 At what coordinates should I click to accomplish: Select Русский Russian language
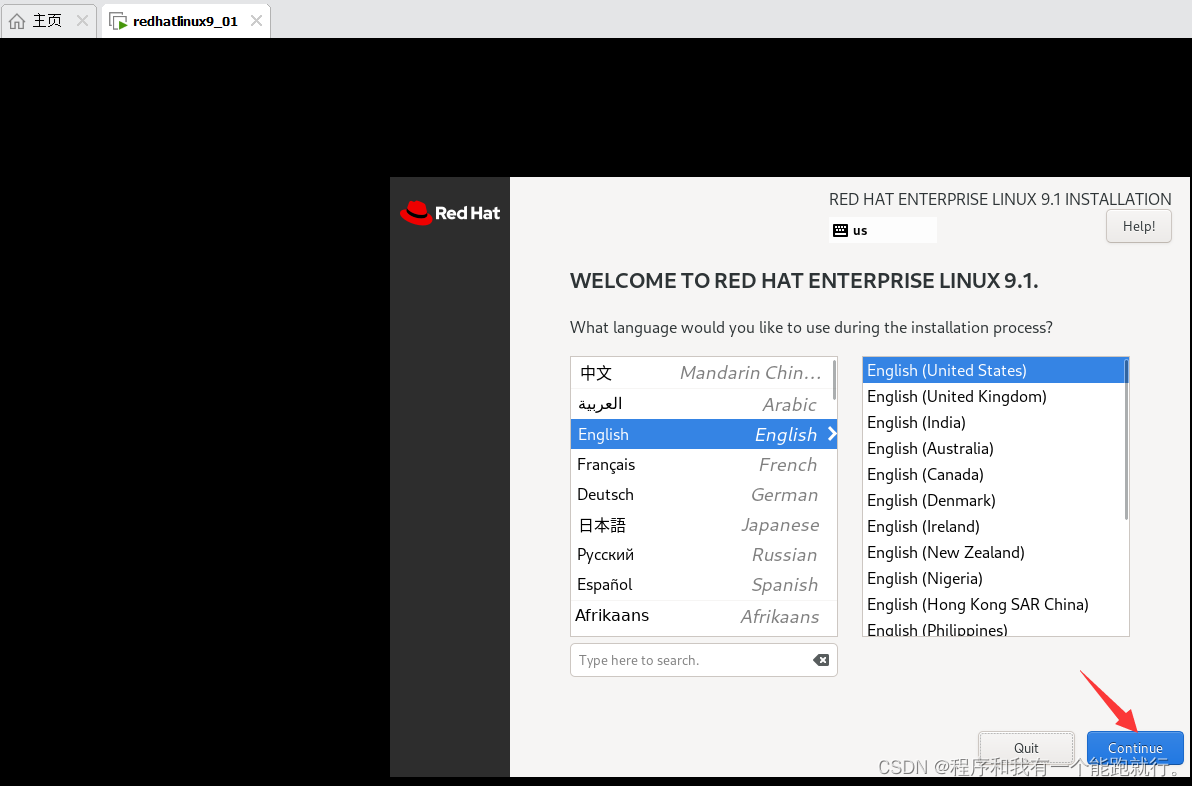703,555
